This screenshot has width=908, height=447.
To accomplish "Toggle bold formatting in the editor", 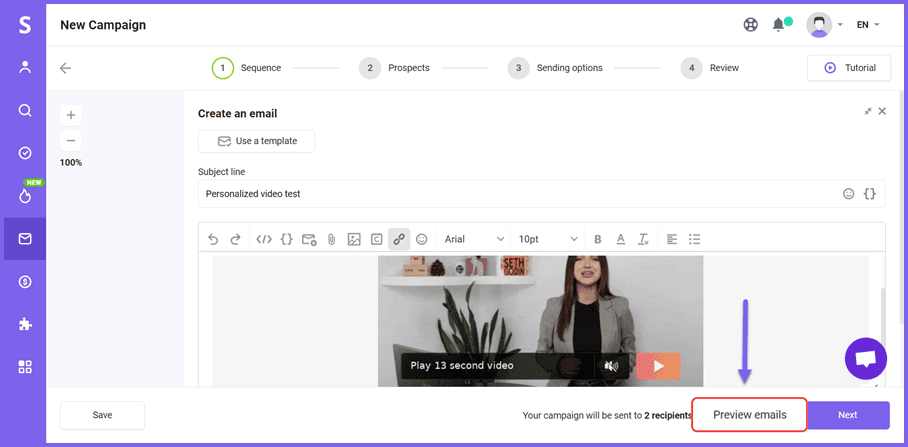I will pos(598,239).
